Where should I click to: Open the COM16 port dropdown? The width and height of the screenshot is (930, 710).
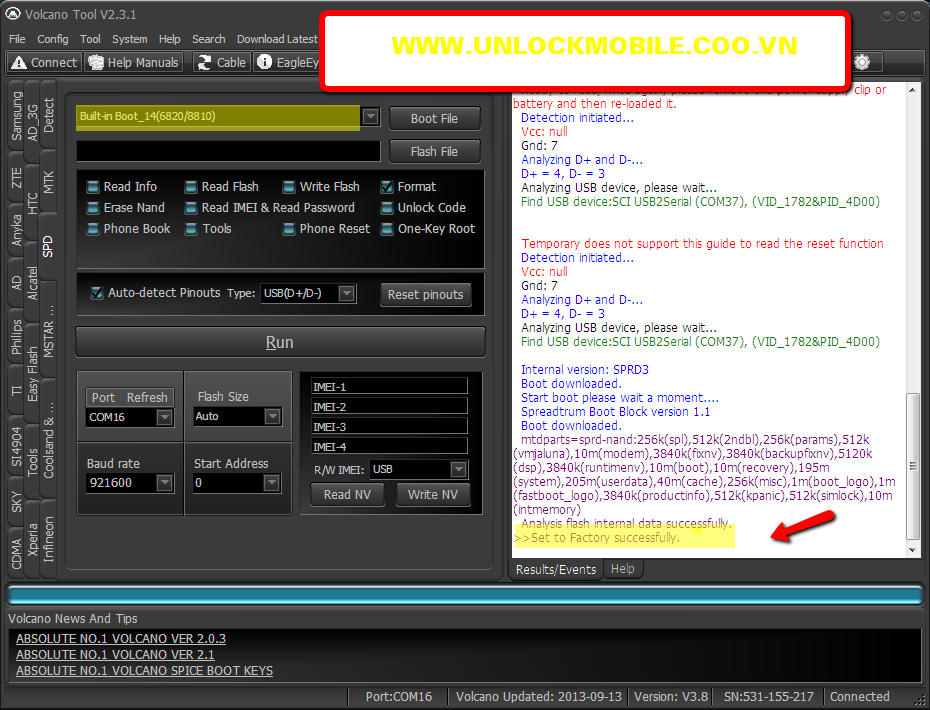(x=164, y=417)
